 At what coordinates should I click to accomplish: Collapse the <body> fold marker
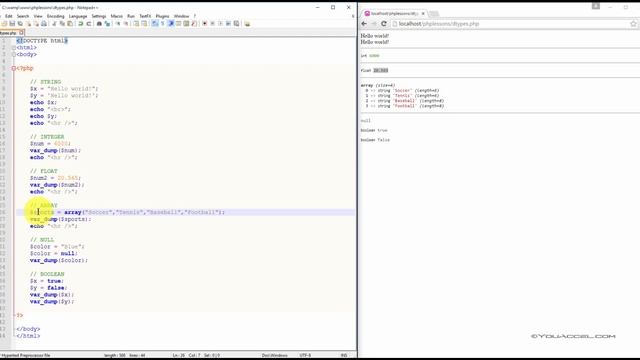(x=14, y=55)
